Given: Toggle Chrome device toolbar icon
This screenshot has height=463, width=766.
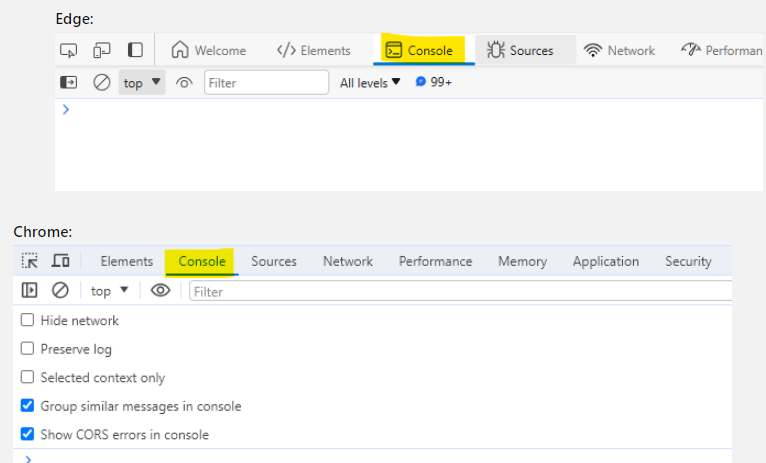Looking at the screenshot, I should (x=61, y=261).
